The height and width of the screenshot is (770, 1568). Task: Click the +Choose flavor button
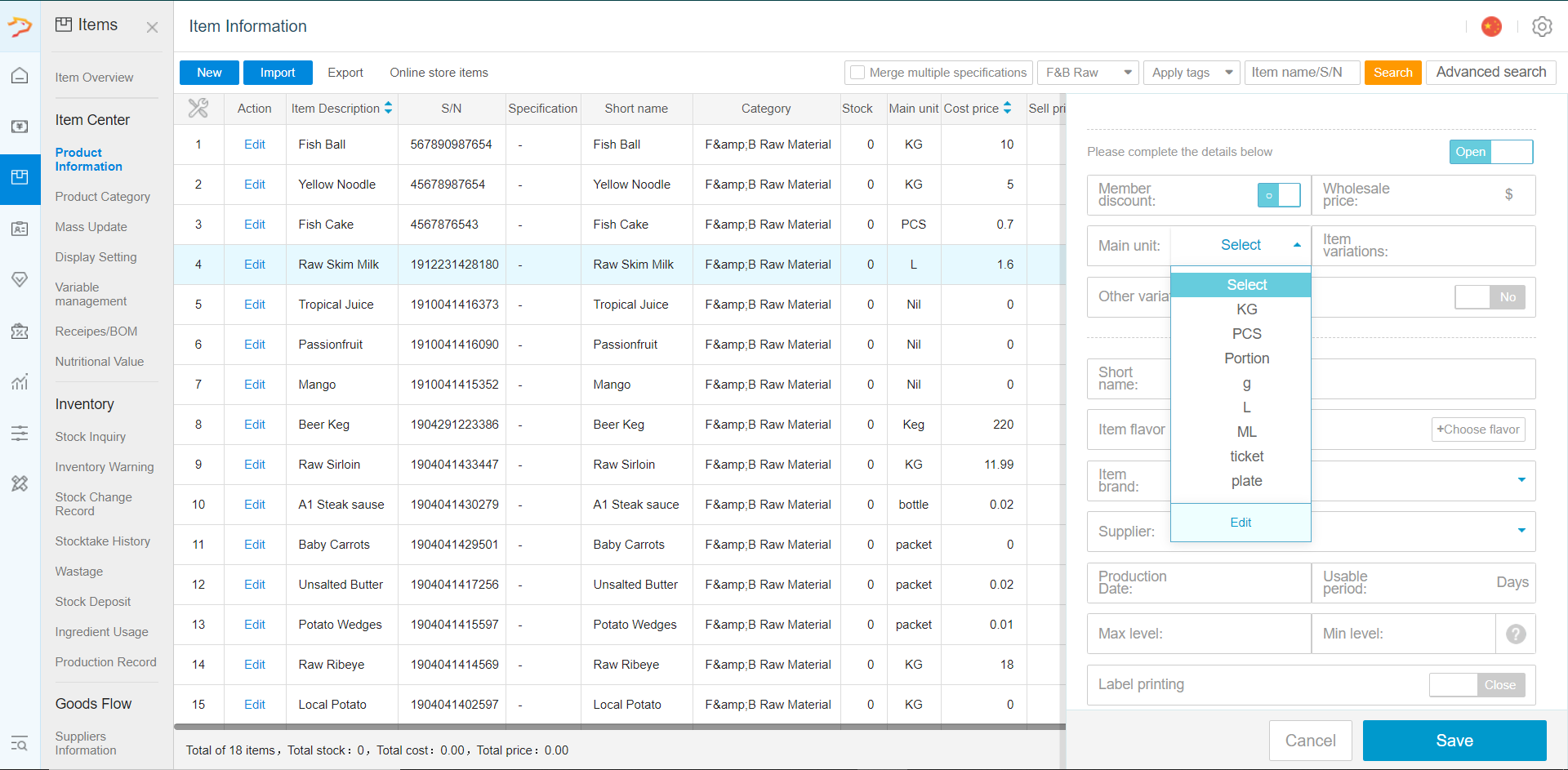coord(1478,430)
